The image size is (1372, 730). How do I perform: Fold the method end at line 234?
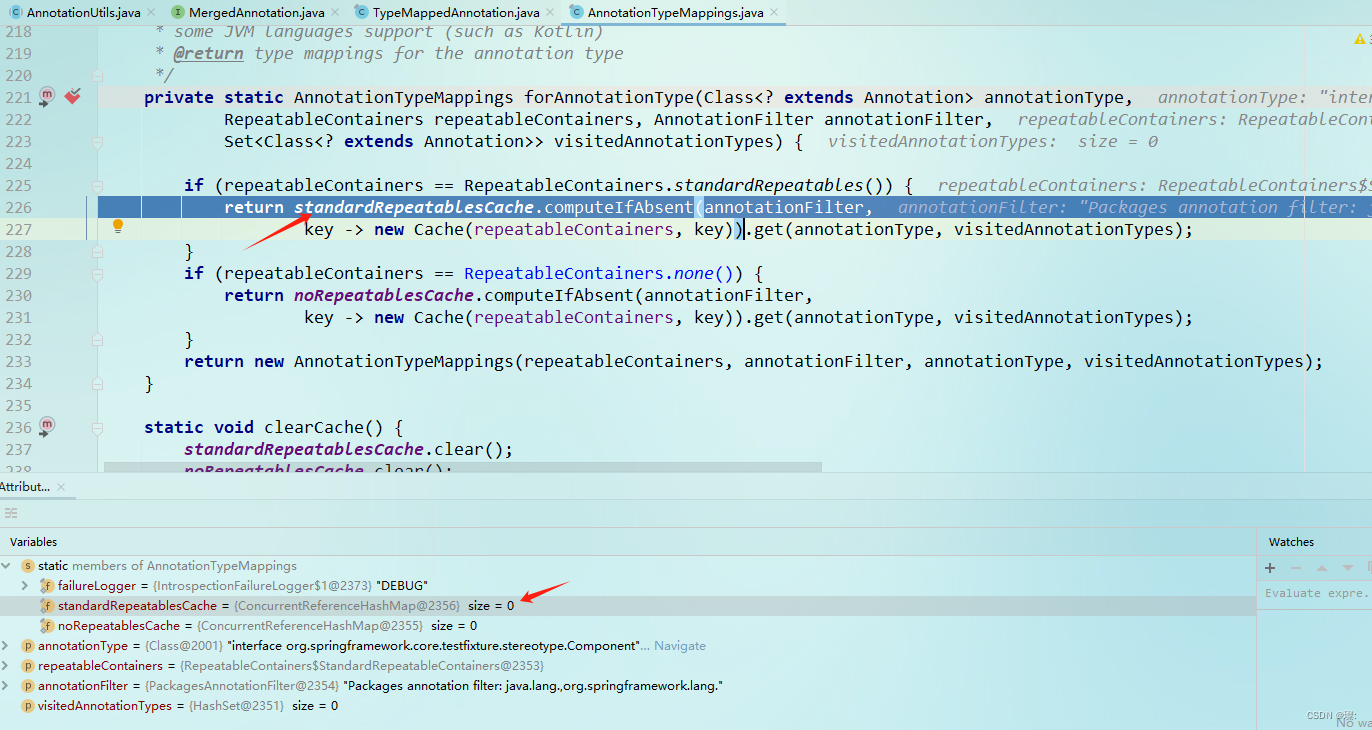tap(97, 384)
